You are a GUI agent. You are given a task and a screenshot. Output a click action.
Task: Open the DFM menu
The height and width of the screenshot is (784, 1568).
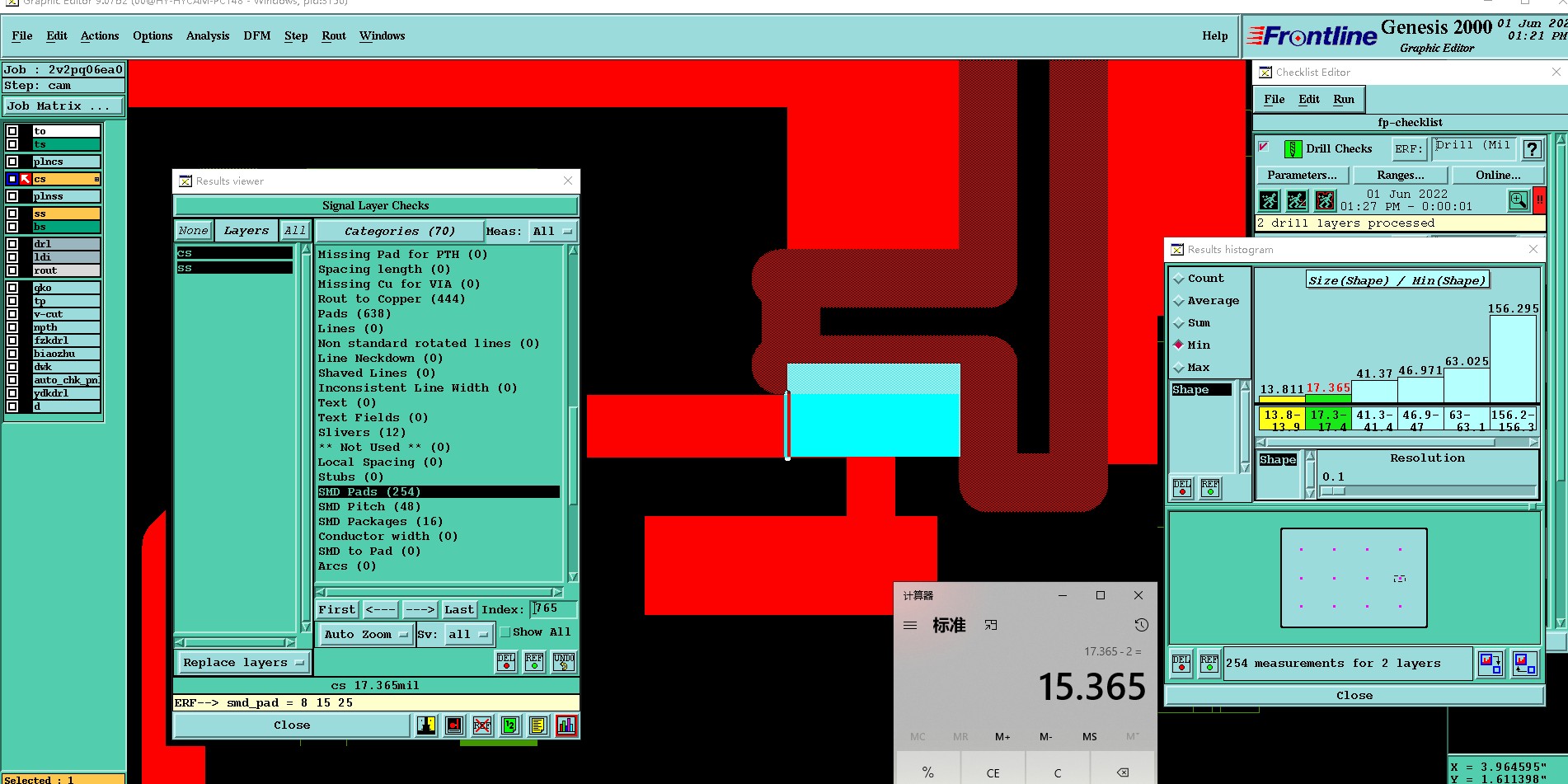point(257,35)
